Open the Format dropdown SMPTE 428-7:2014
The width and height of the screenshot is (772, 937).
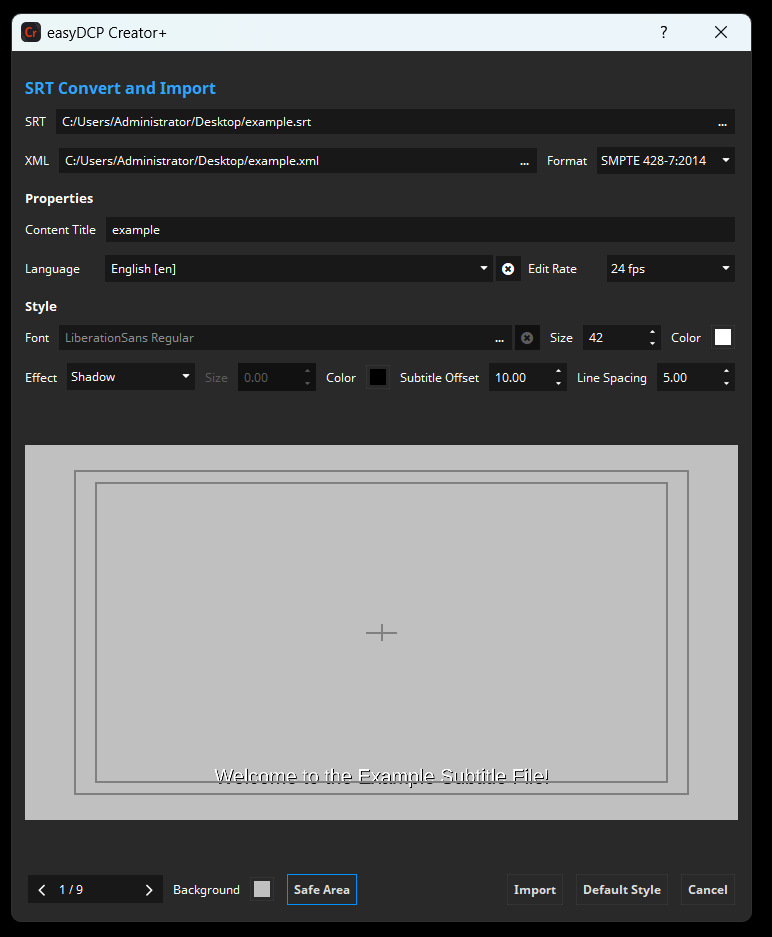pos(665,161)
